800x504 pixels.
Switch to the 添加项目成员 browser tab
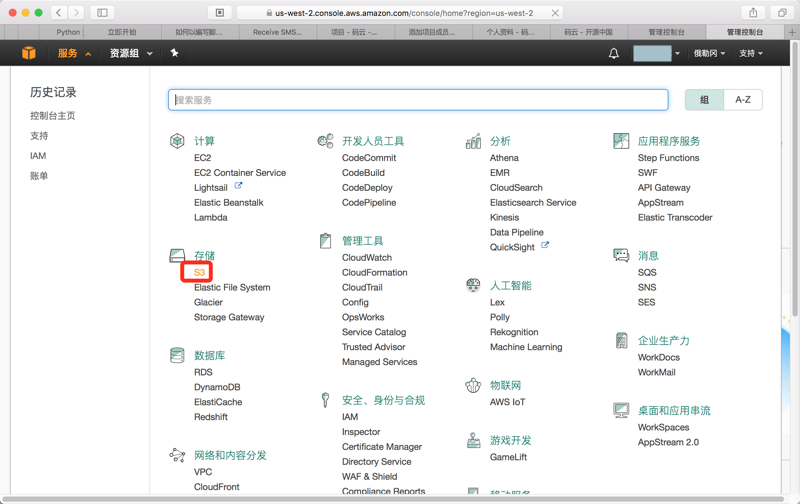(432, 32)
